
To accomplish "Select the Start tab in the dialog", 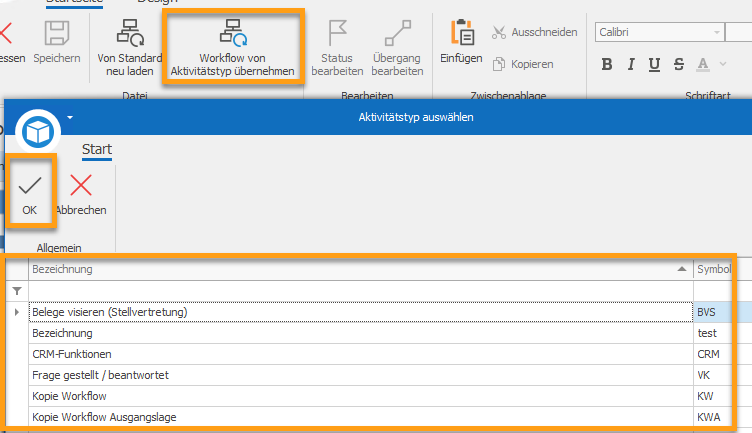I will point(97,149).
